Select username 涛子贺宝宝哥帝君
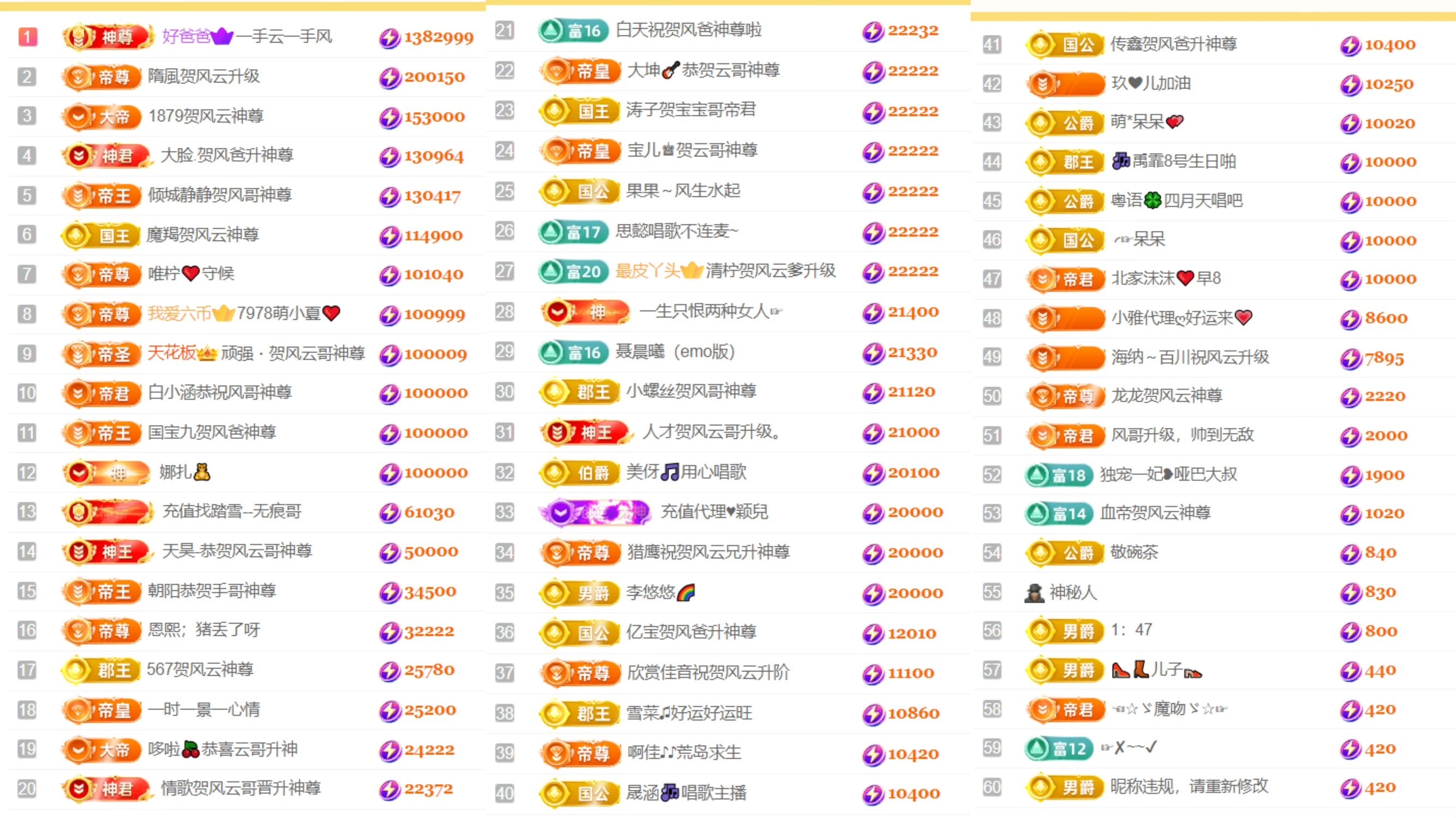The width and height of the screenshot is (1456, 818). (x=691, y=109)
